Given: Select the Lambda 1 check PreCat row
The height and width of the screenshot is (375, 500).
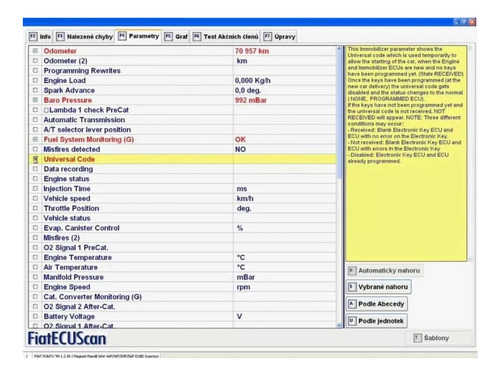Looking at the screenshot, I should [x=183, y=110].
